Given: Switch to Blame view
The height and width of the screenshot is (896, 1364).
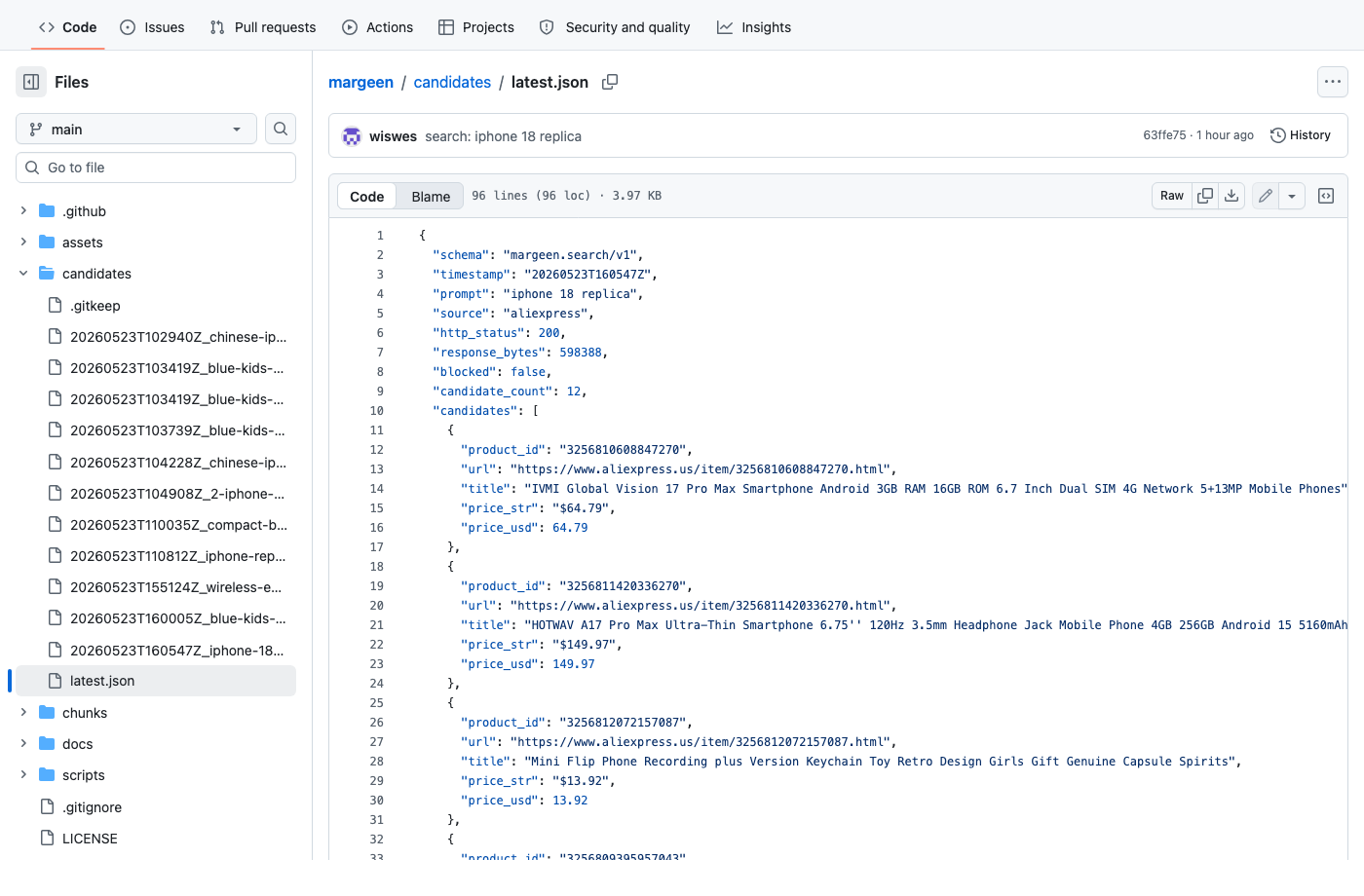Looking at the screenshot, I should (431, 196).
